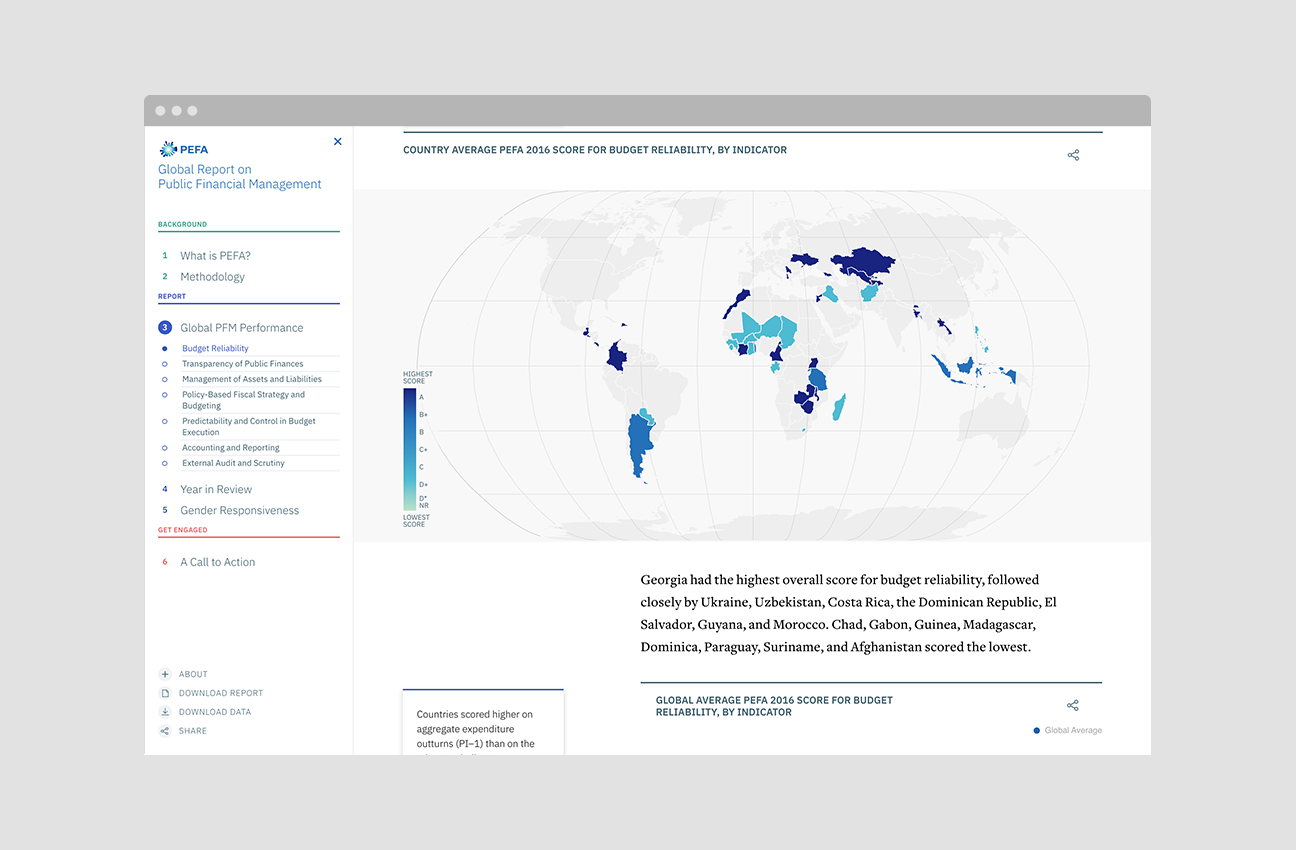Click DOWNLOAD DATA link
1296x850 pixels.
pyautogui.click(x=215, y=712)
